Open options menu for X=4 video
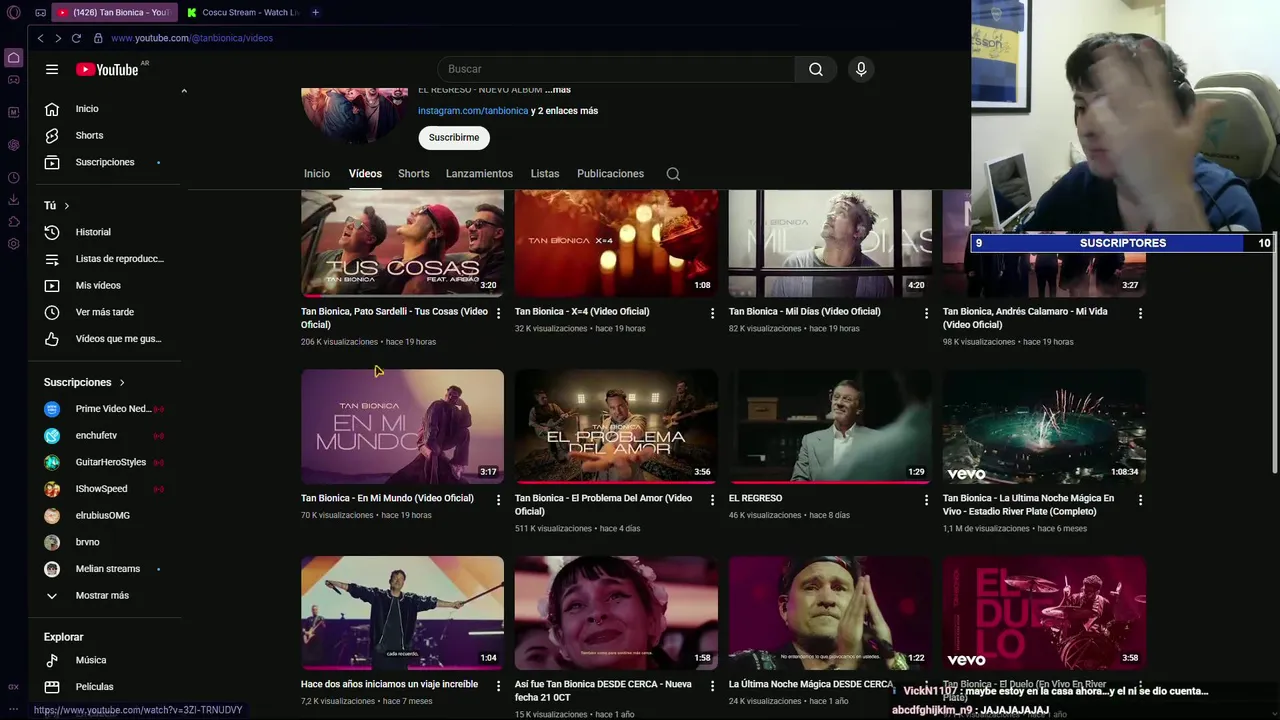This screenshot has width=1280, height=720. pyautogui.click(x=712, y=313)
